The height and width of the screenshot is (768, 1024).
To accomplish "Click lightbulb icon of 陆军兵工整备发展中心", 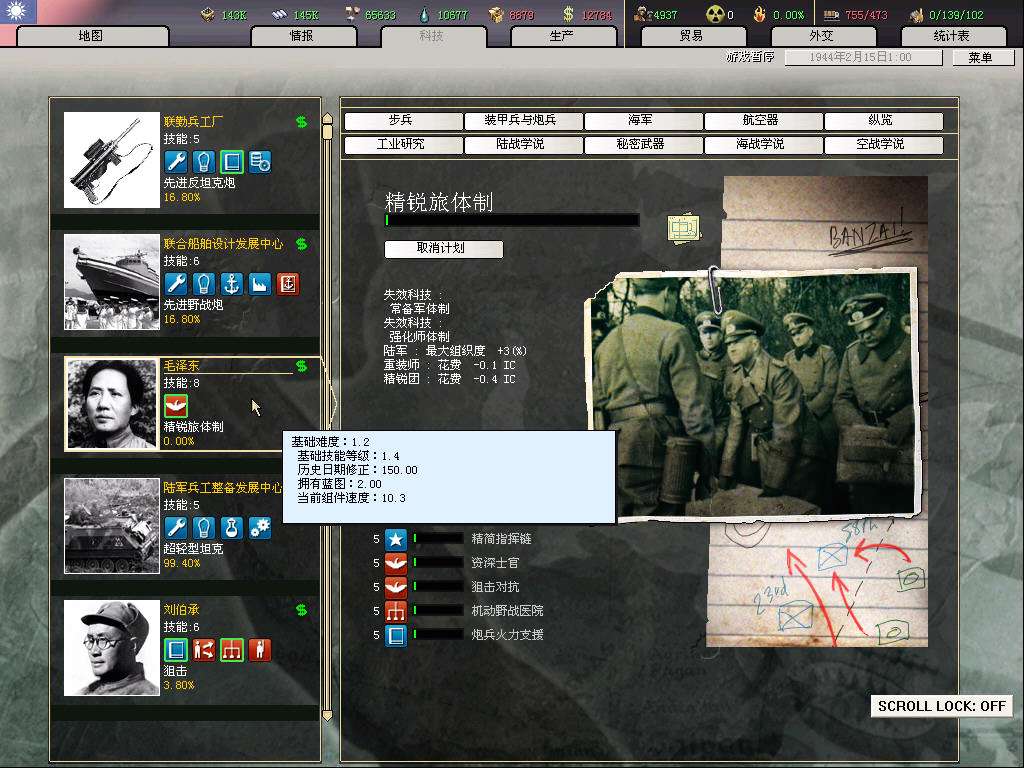I will point(204,528).
